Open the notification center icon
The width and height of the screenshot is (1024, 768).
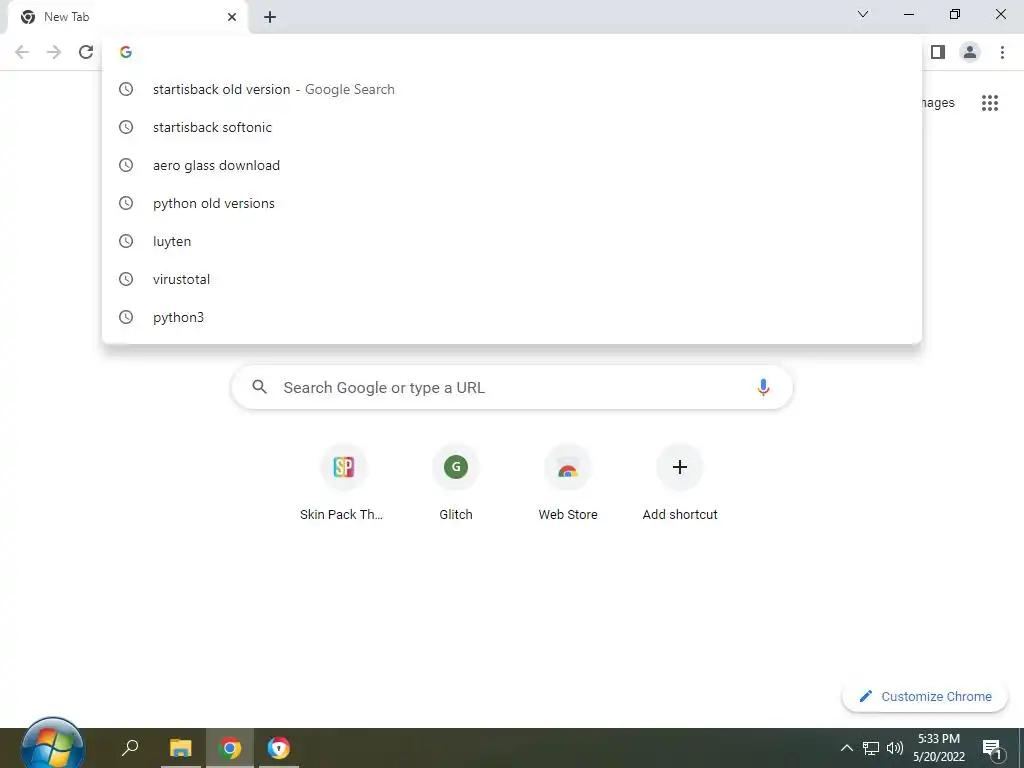[x=992, y=748]
